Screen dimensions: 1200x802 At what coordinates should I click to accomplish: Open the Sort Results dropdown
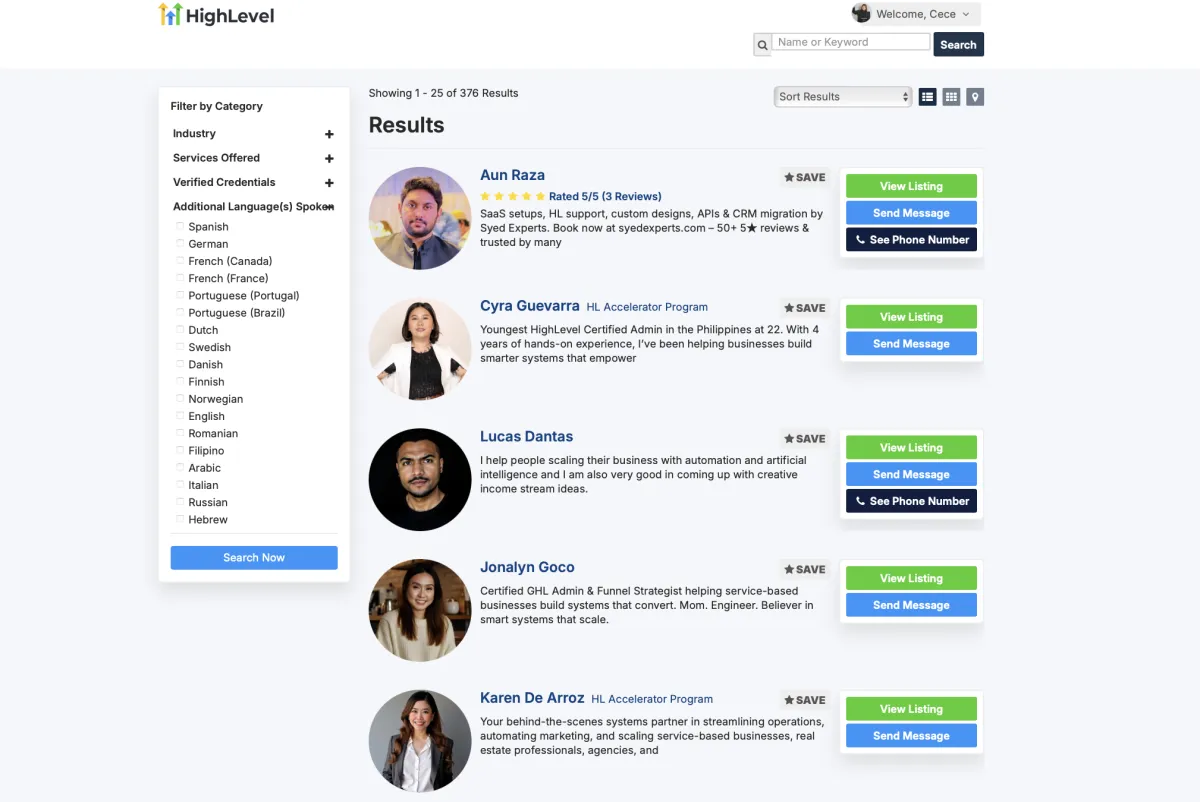coord(843,97)
